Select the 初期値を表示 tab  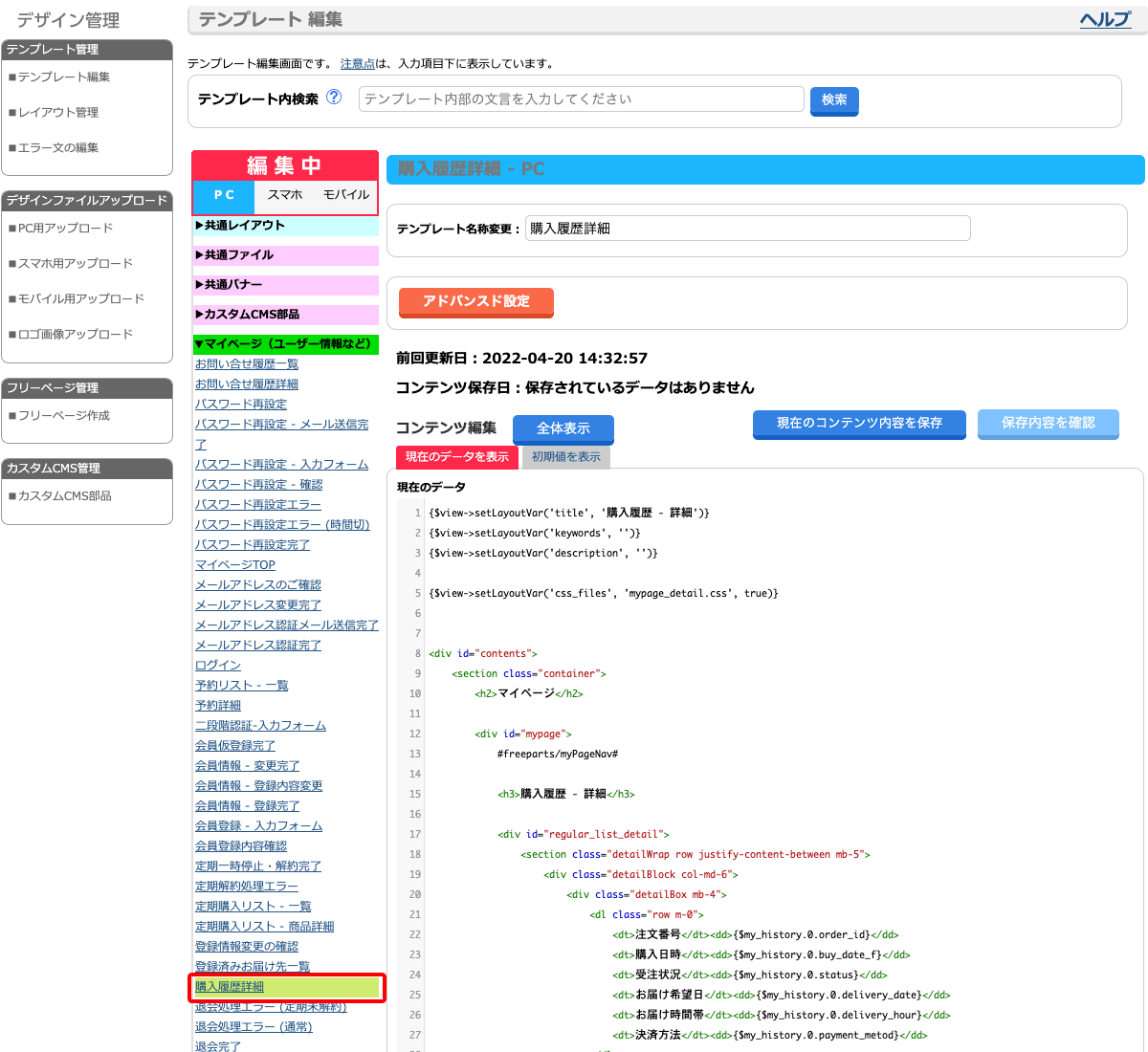pos(565,457)
